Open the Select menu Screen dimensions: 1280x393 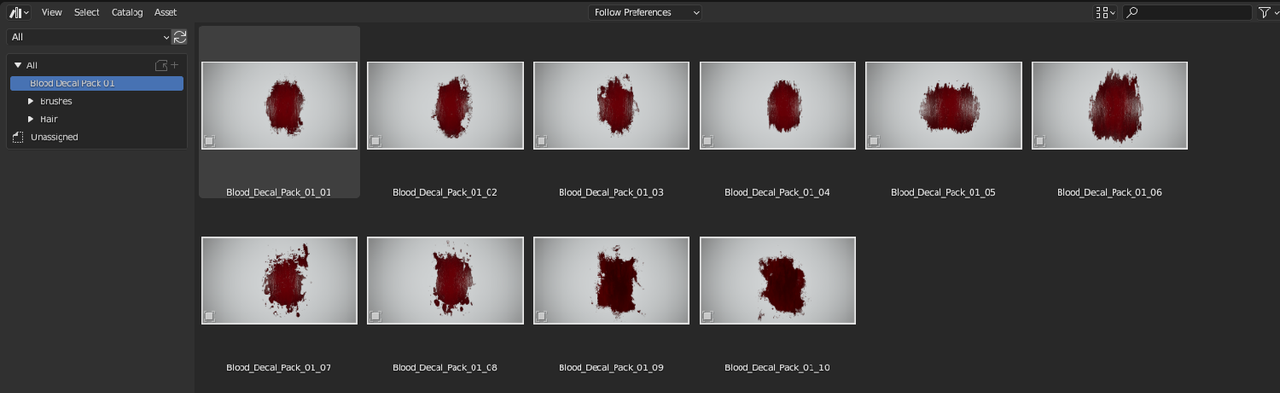87,12
